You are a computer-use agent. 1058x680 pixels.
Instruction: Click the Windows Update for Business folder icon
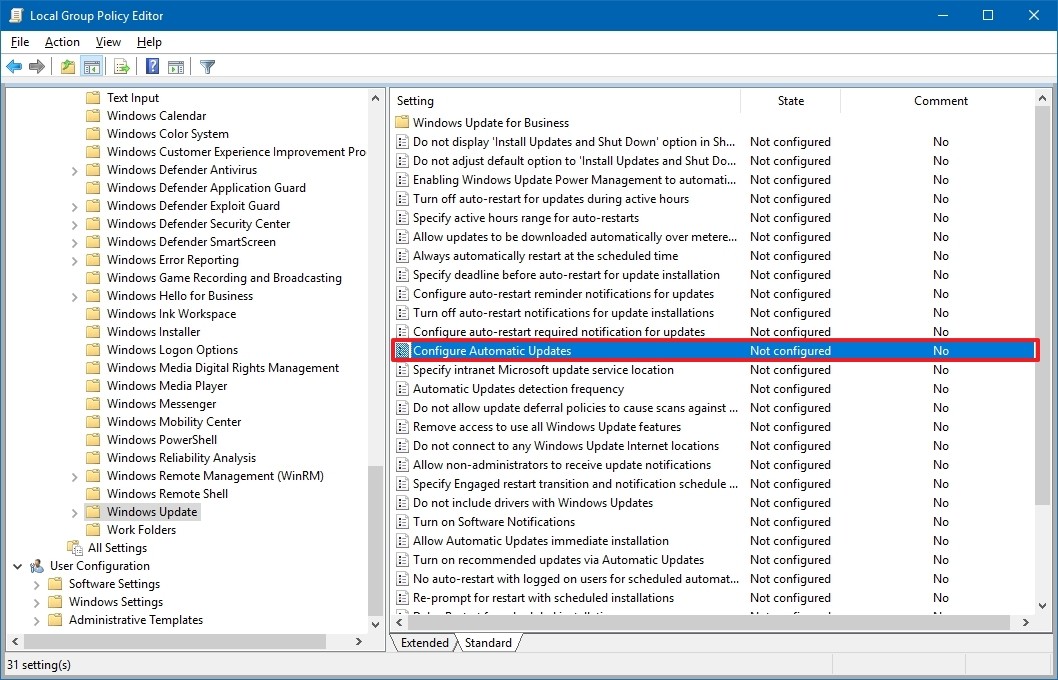(x=402, y=123)
